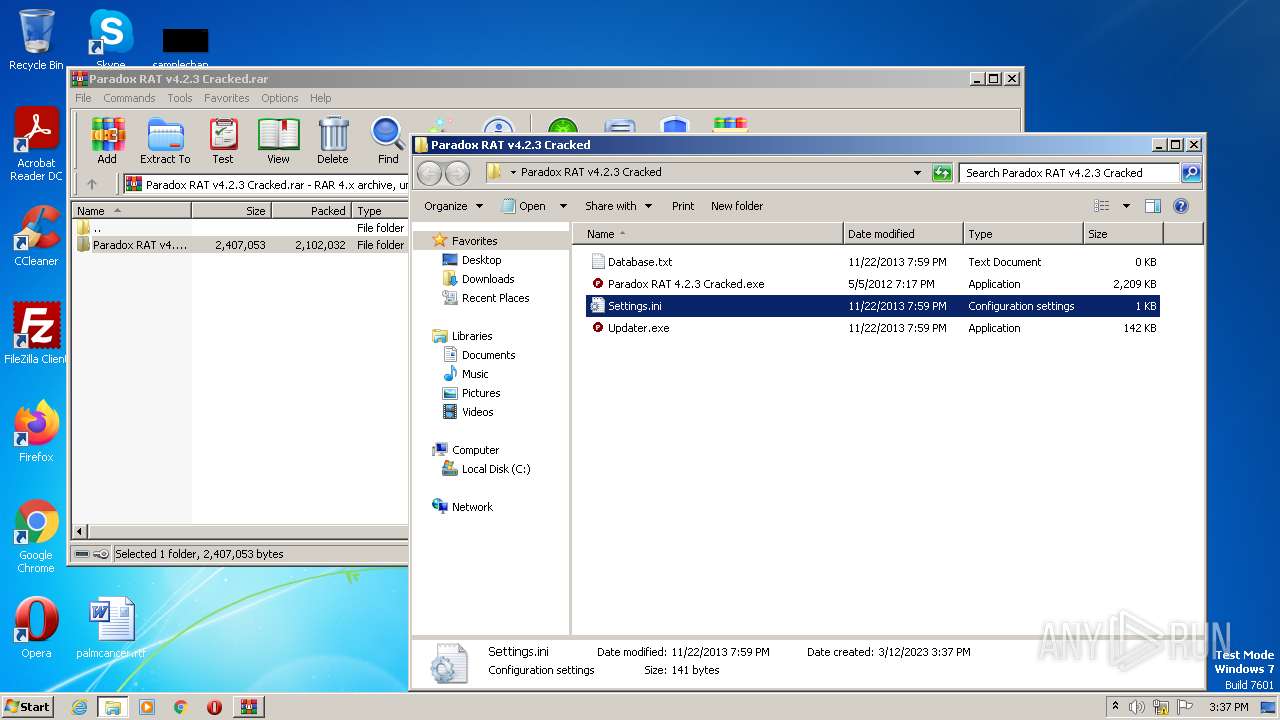Sort by the Date modified column header
The width and height of the screenshot is (1280, 720).
click(903, 234)
